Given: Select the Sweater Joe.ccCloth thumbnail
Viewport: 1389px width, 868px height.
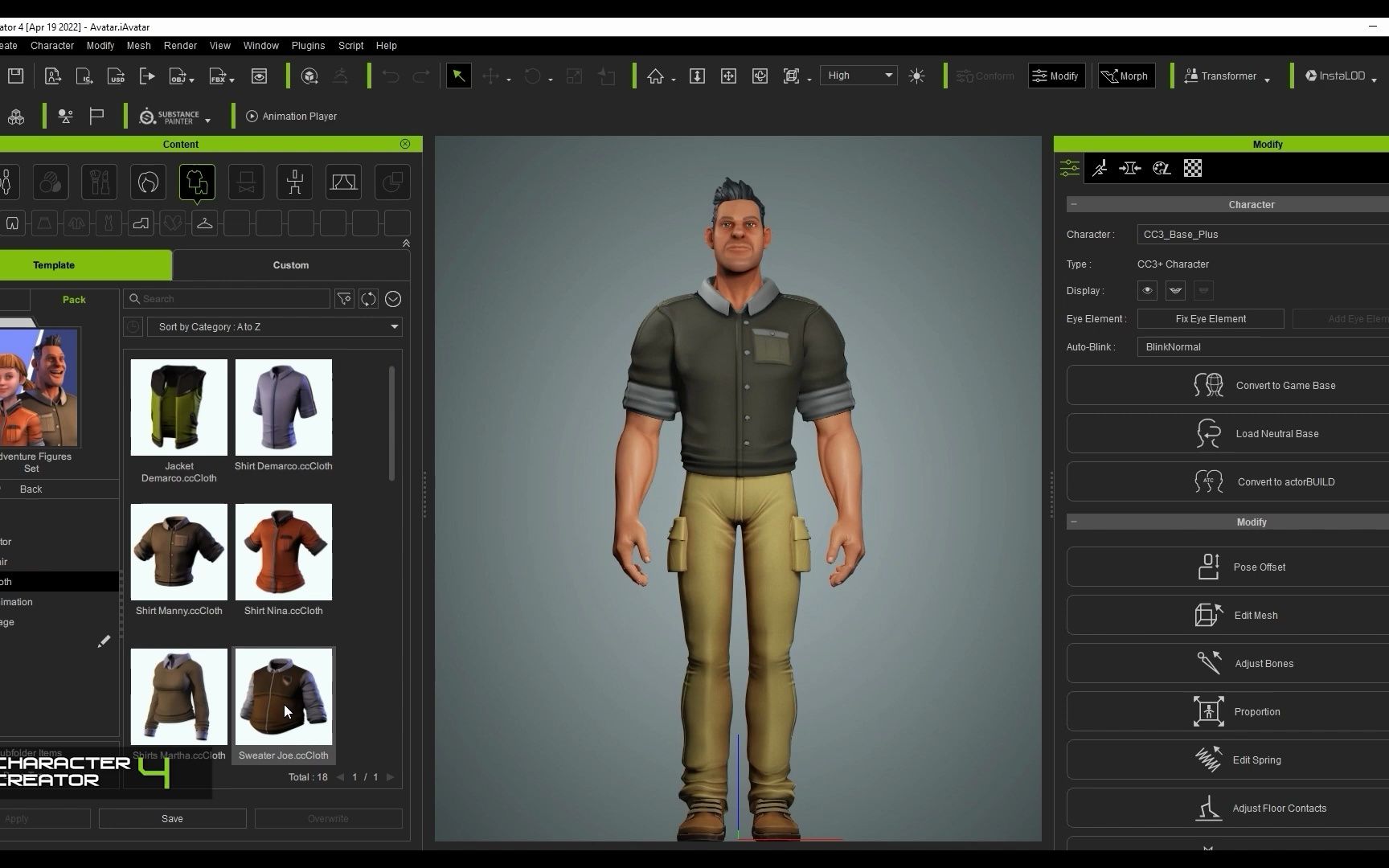Looking at the screenshot, I should (283, 697).
